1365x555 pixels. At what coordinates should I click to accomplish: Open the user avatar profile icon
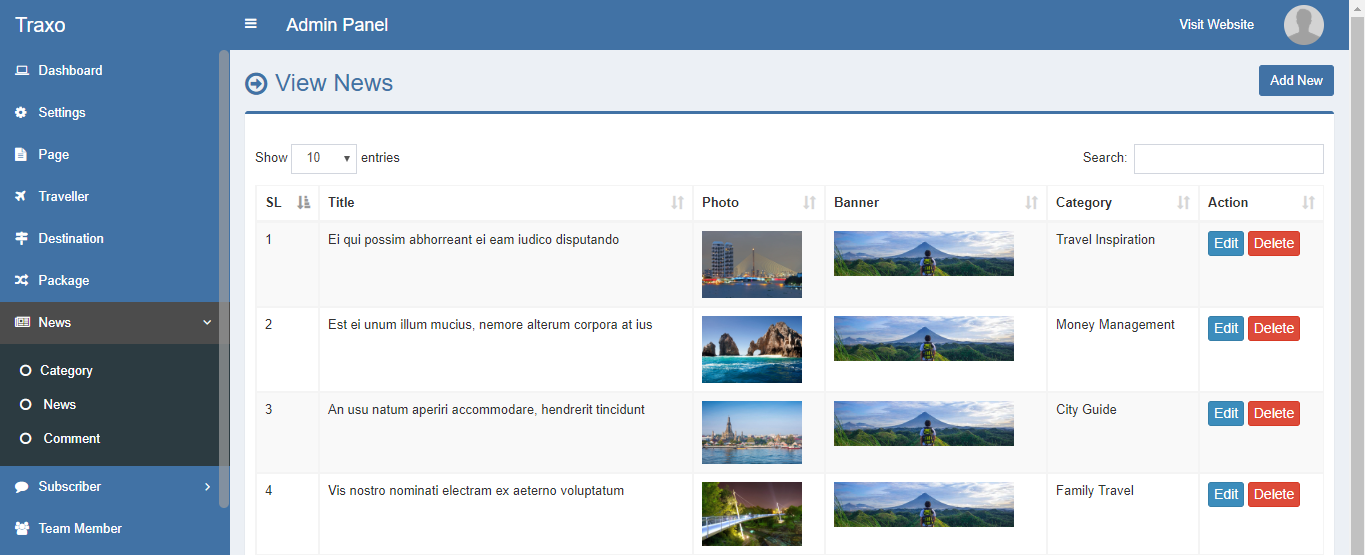1303,25
